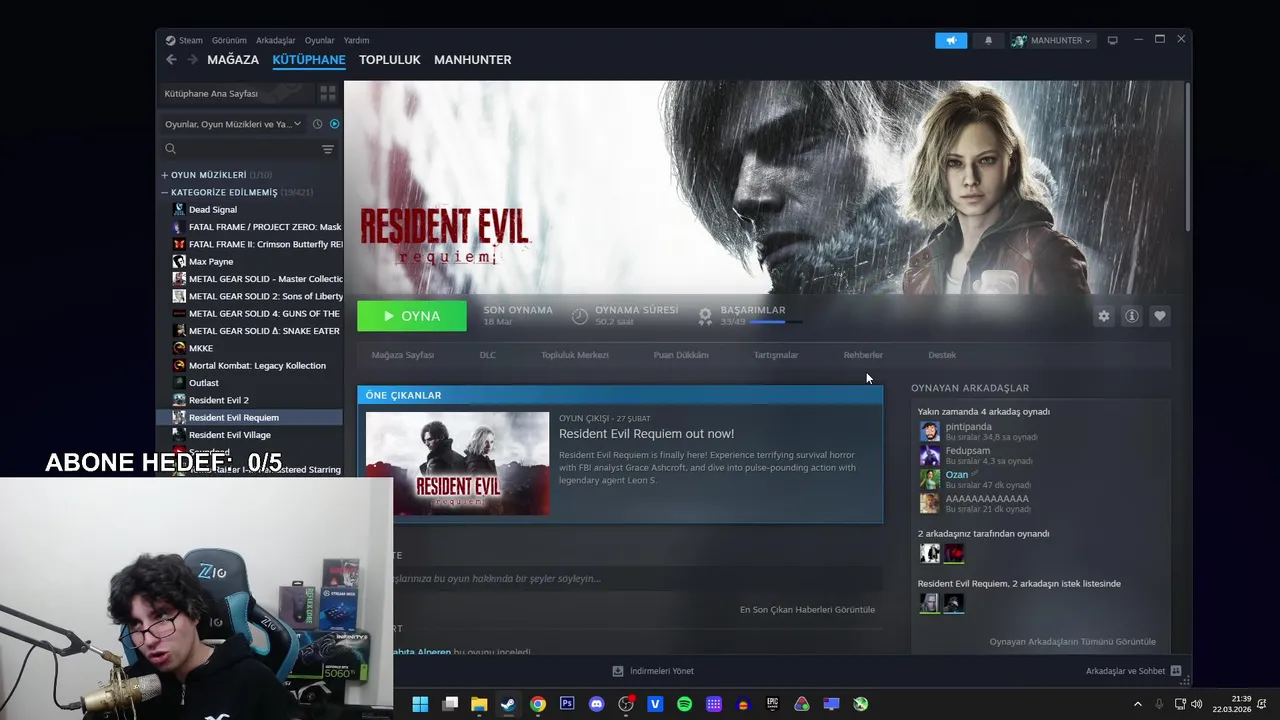Open the Steam menu
Viewport: 1280px width, 720px height.
pos(184,40)
